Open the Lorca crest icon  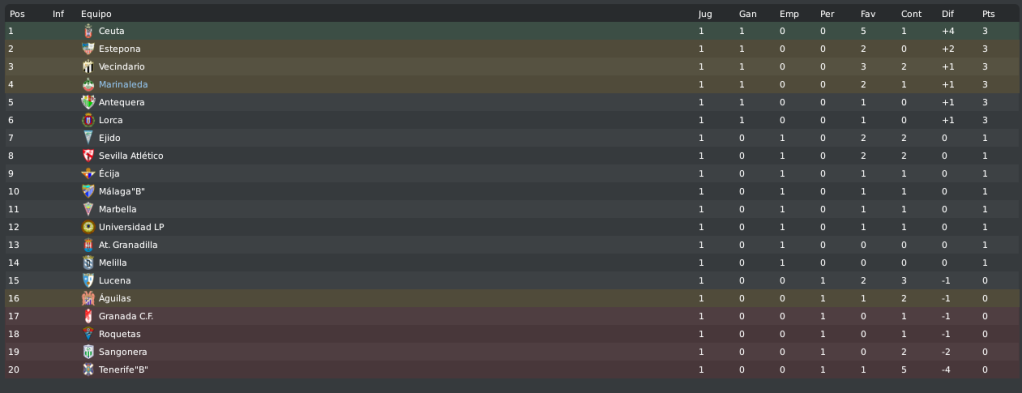click(x=88, y=120)
